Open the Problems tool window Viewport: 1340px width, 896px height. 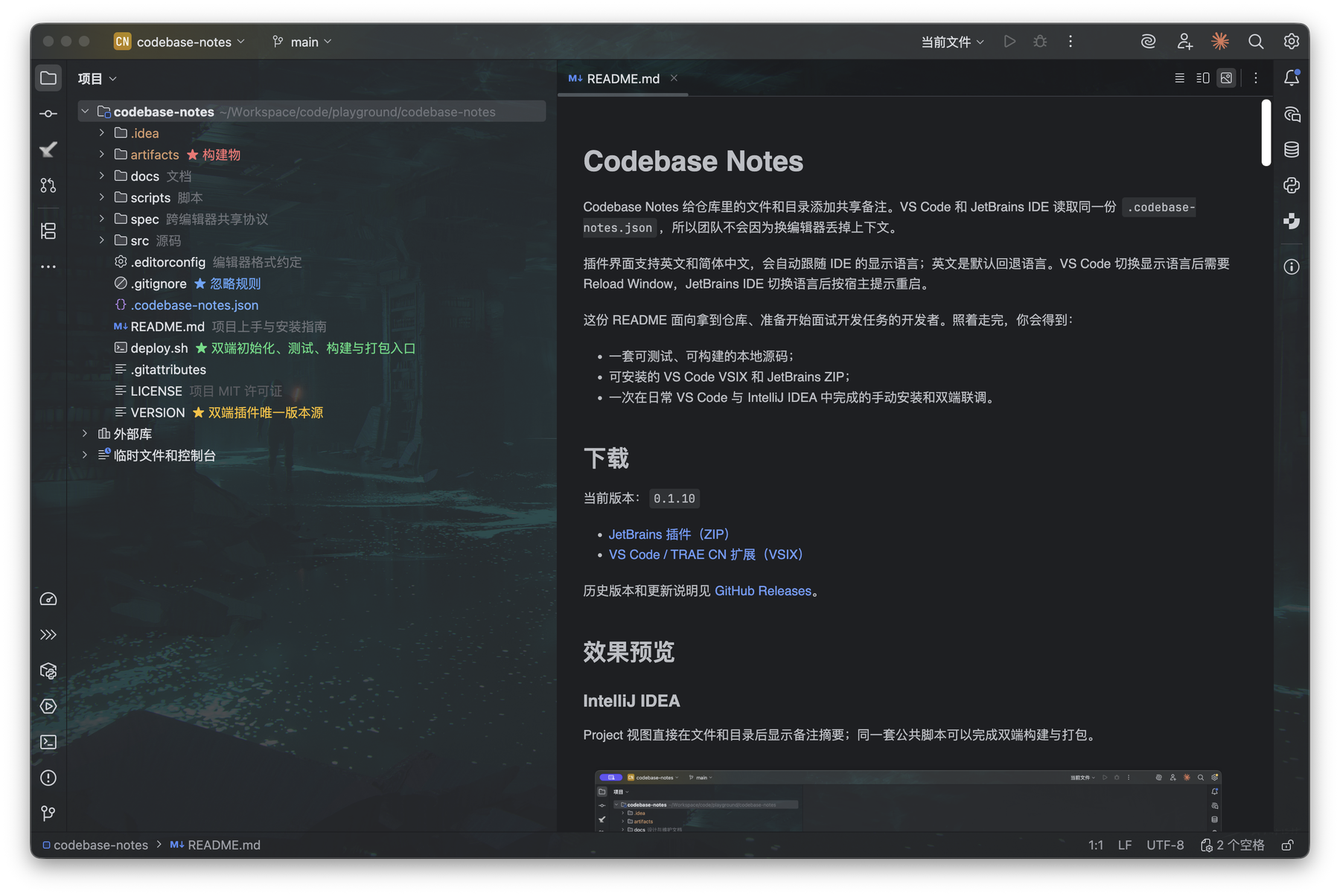point(48,778)
